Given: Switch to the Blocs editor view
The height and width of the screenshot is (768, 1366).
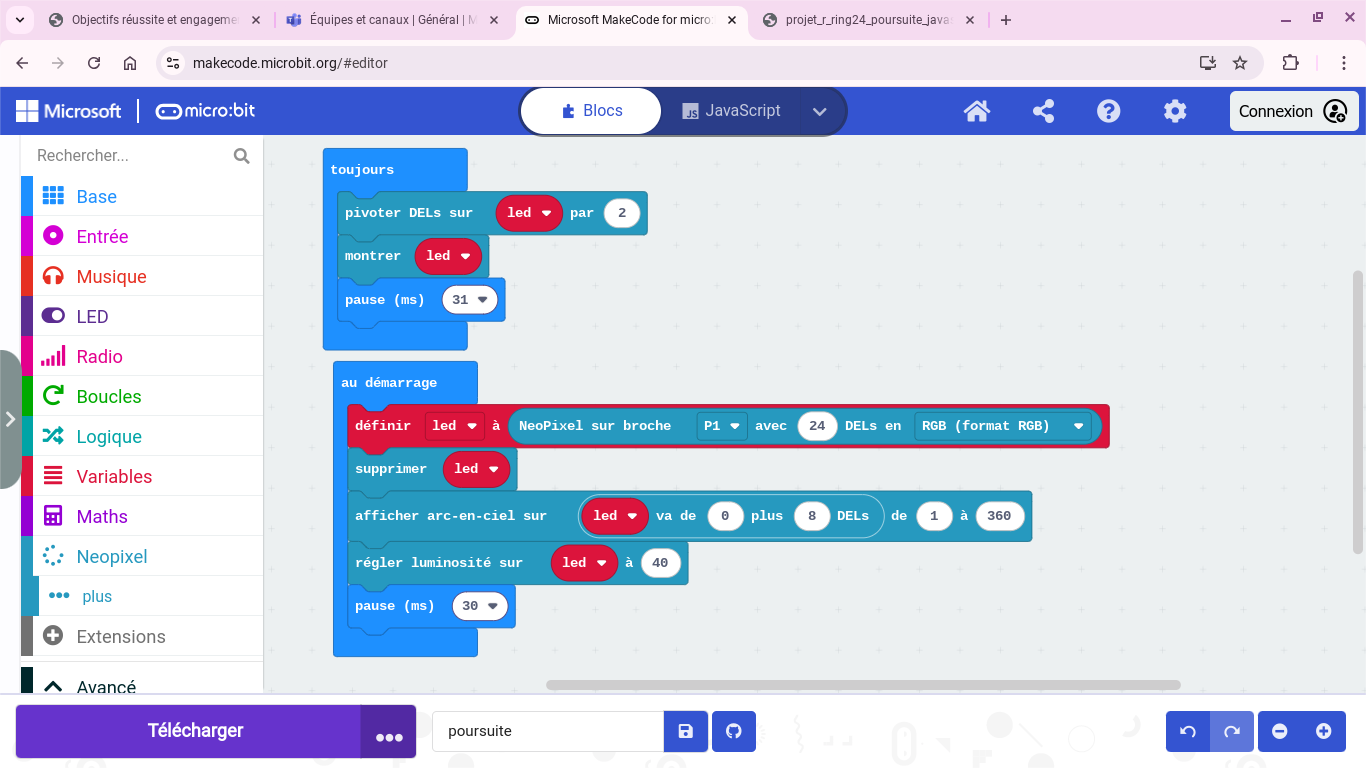Looking at the screenshot, I should coord(591,111).
